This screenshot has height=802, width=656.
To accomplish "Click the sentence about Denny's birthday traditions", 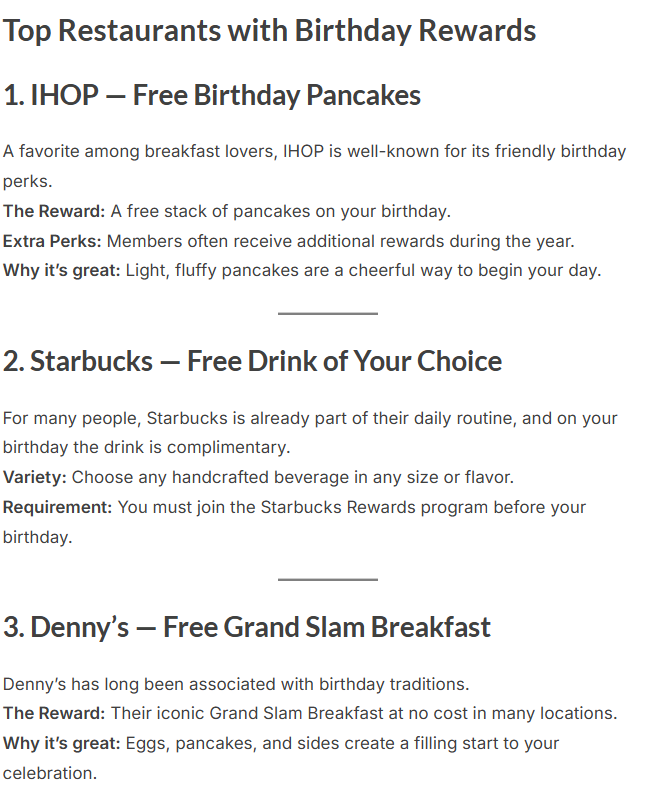I will pyautogui.click(x=236, y=684).
